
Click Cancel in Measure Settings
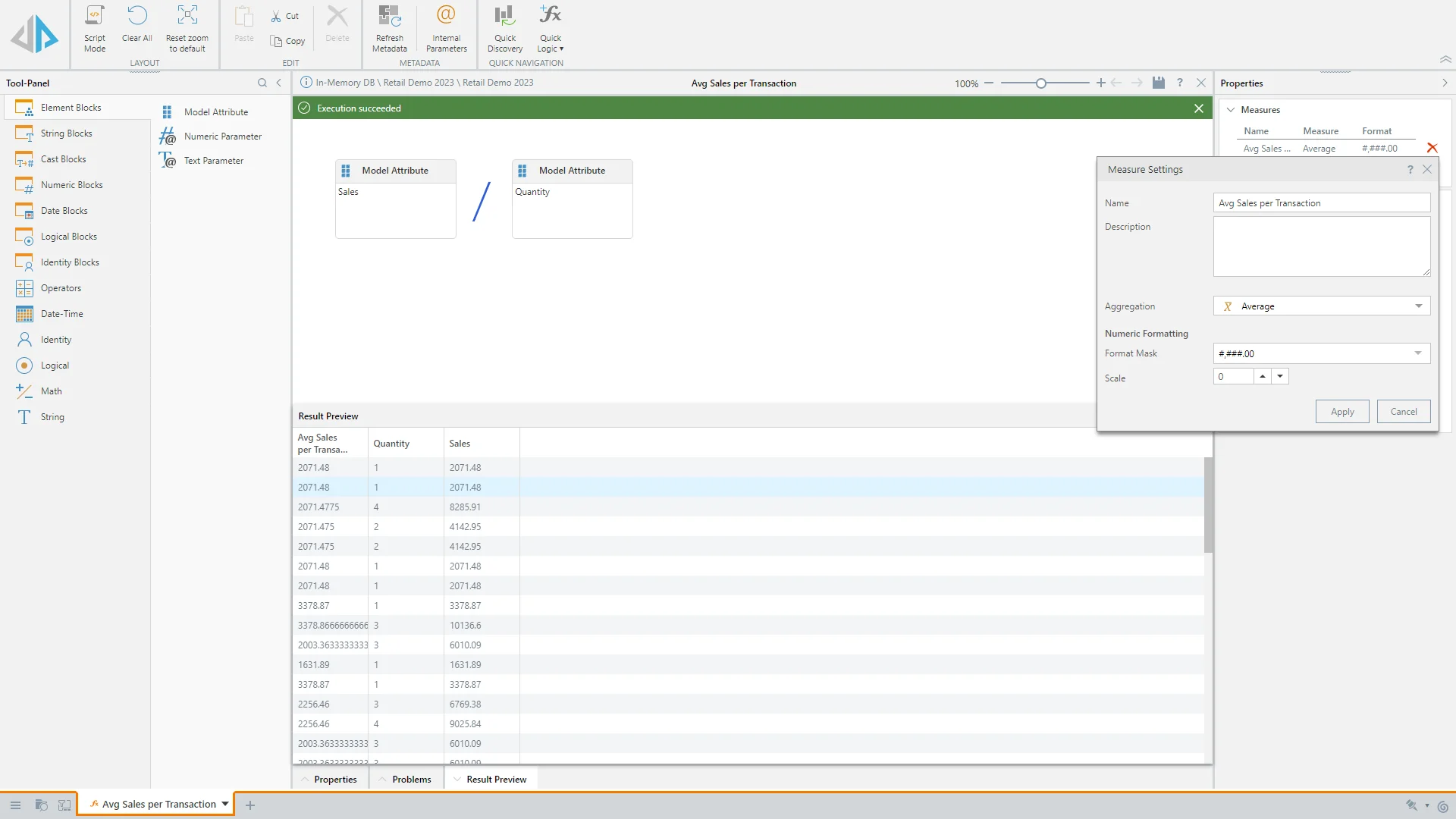(x=1403, y=411)
